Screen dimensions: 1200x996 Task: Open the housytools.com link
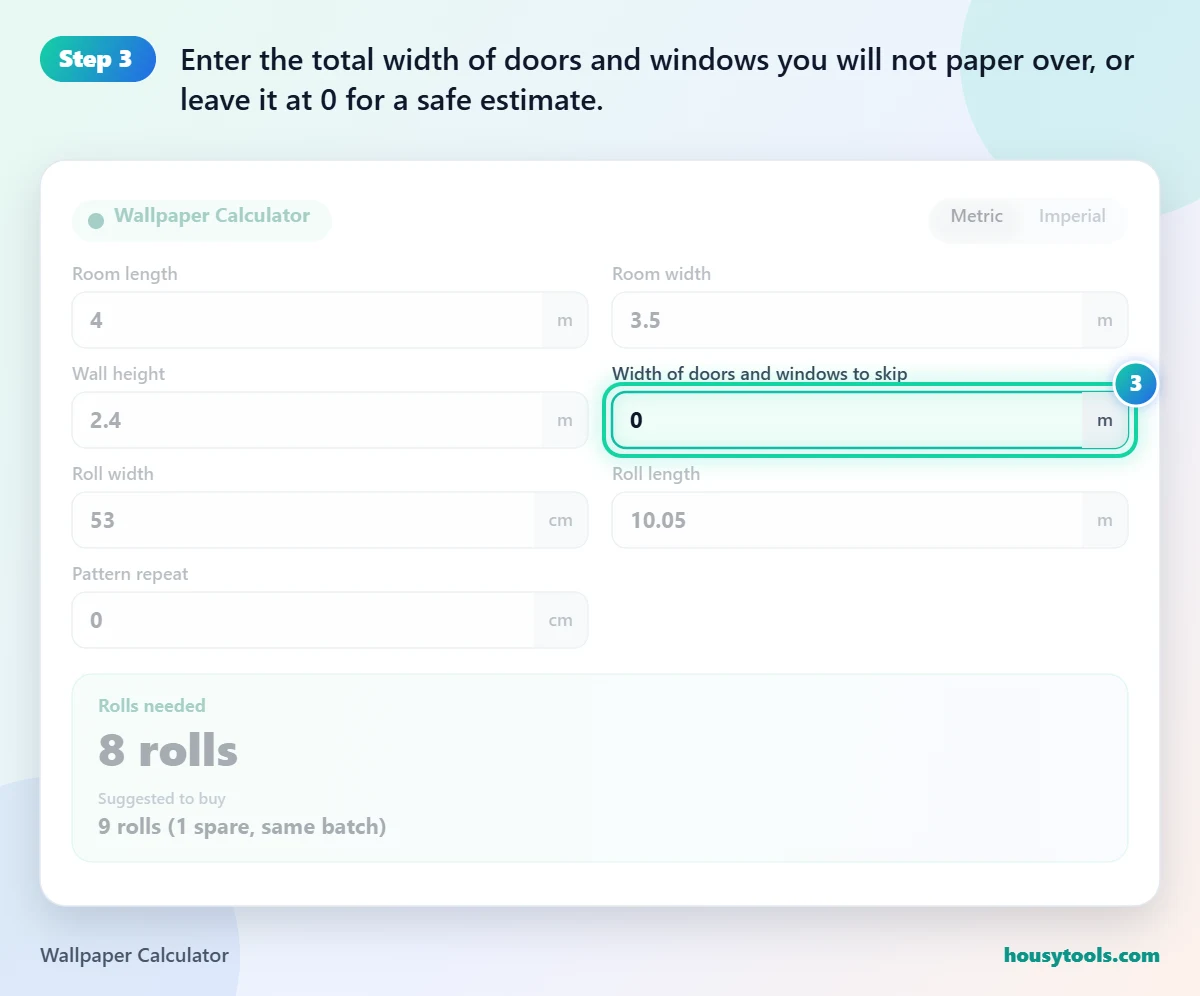(1082, 955)
